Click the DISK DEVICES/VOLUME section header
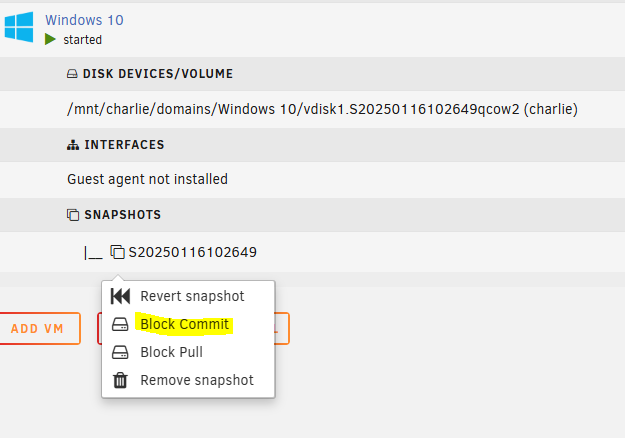This screenshot has height=438, width=625. (x=157, y=74)
